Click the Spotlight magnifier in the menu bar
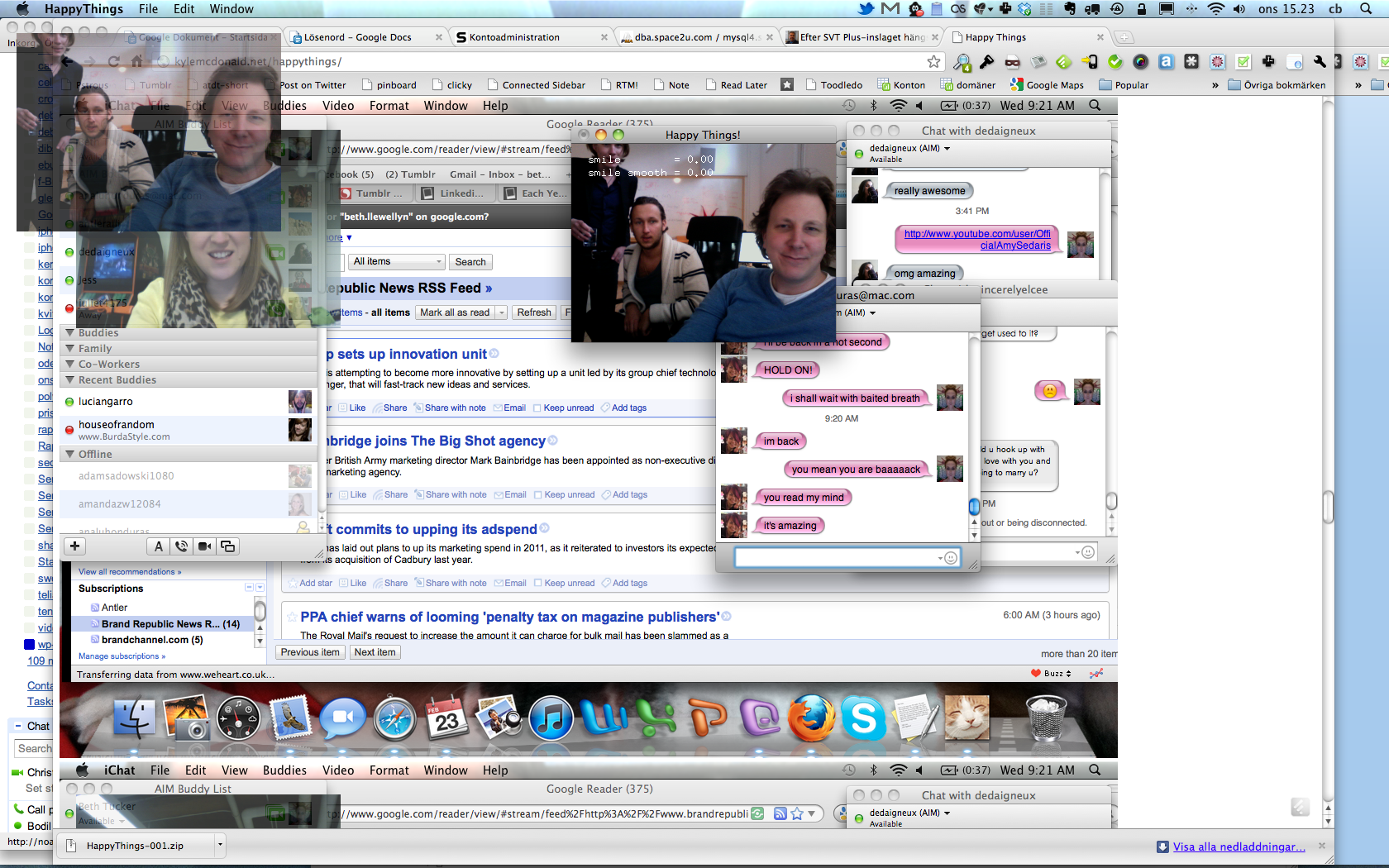Viewport: 1389px width, 868px height. pyautogui.click(x=1366, y=9)
